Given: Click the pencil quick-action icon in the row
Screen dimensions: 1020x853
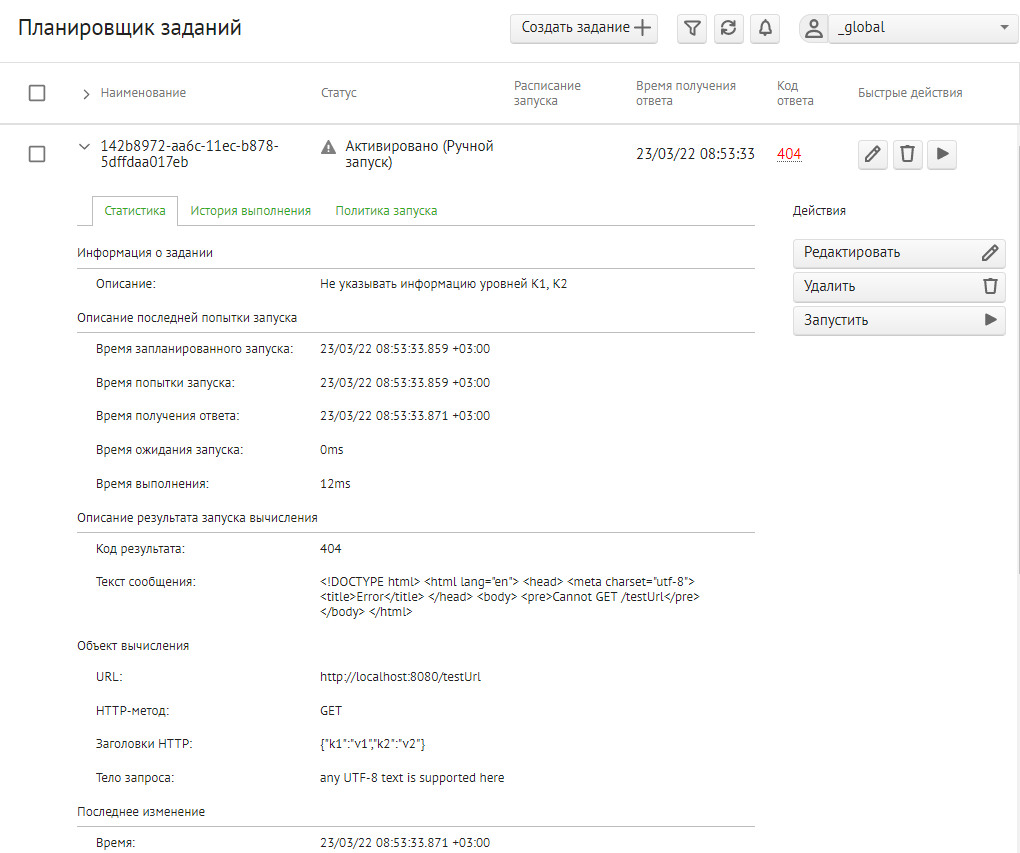Looking at the screenshot, I should click(873, 154).
